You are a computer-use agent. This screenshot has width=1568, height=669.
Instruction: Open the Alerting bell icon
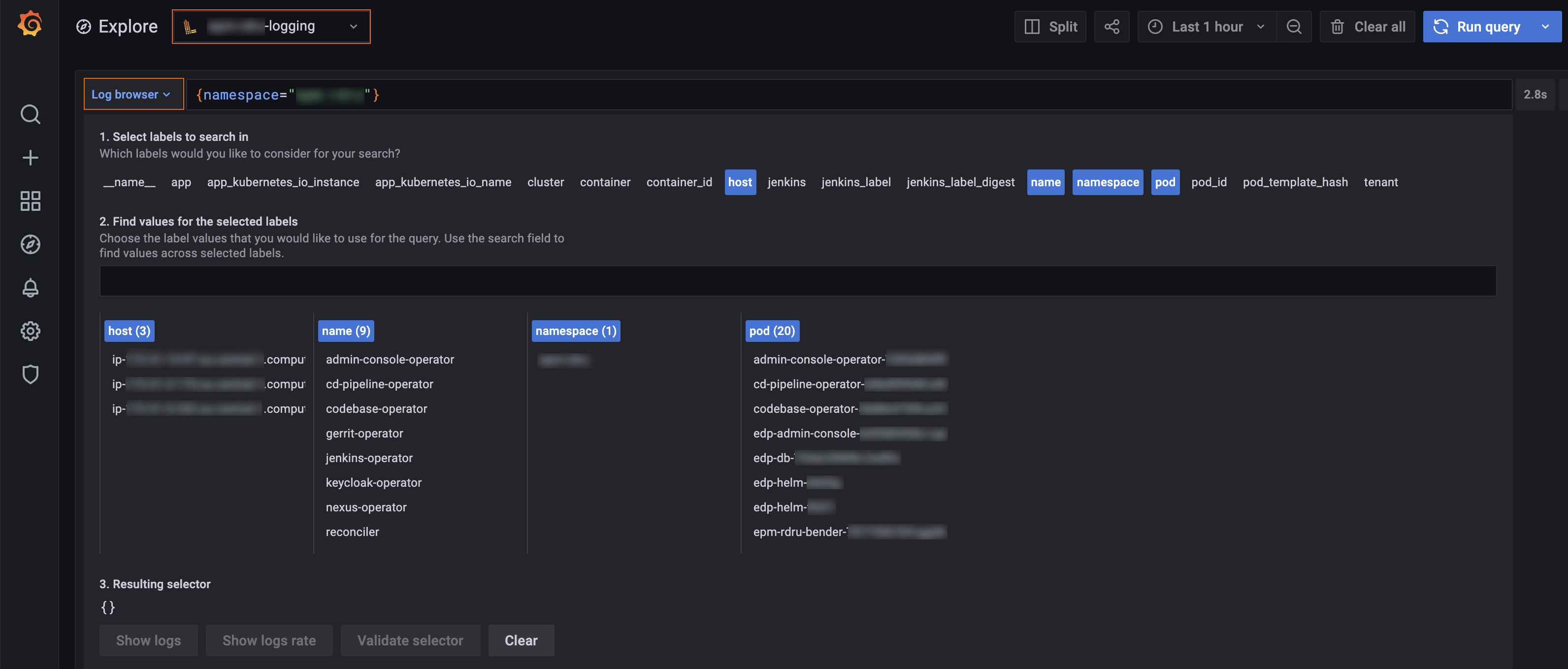coord(30,288)
